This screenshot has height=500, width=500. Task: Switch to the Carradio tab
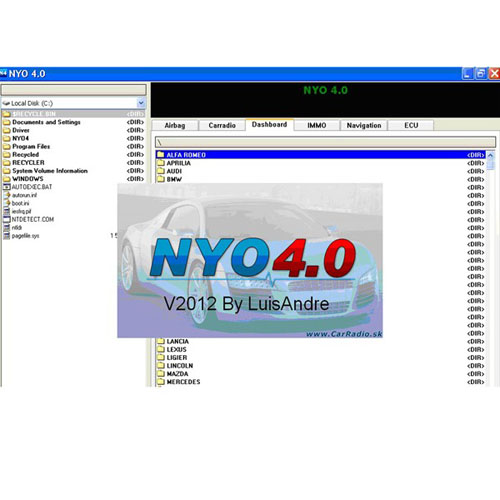tap(222, 126)
